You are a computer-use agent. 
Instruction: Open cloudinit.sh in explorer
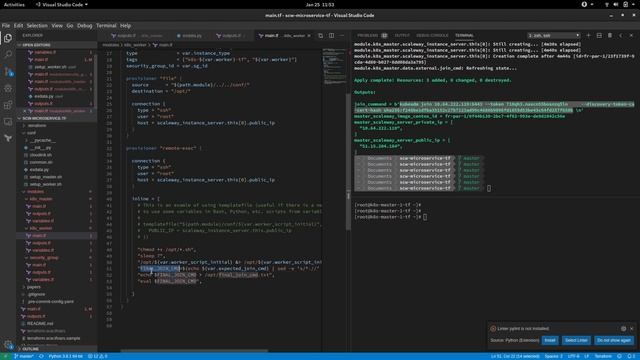point(40,155)
